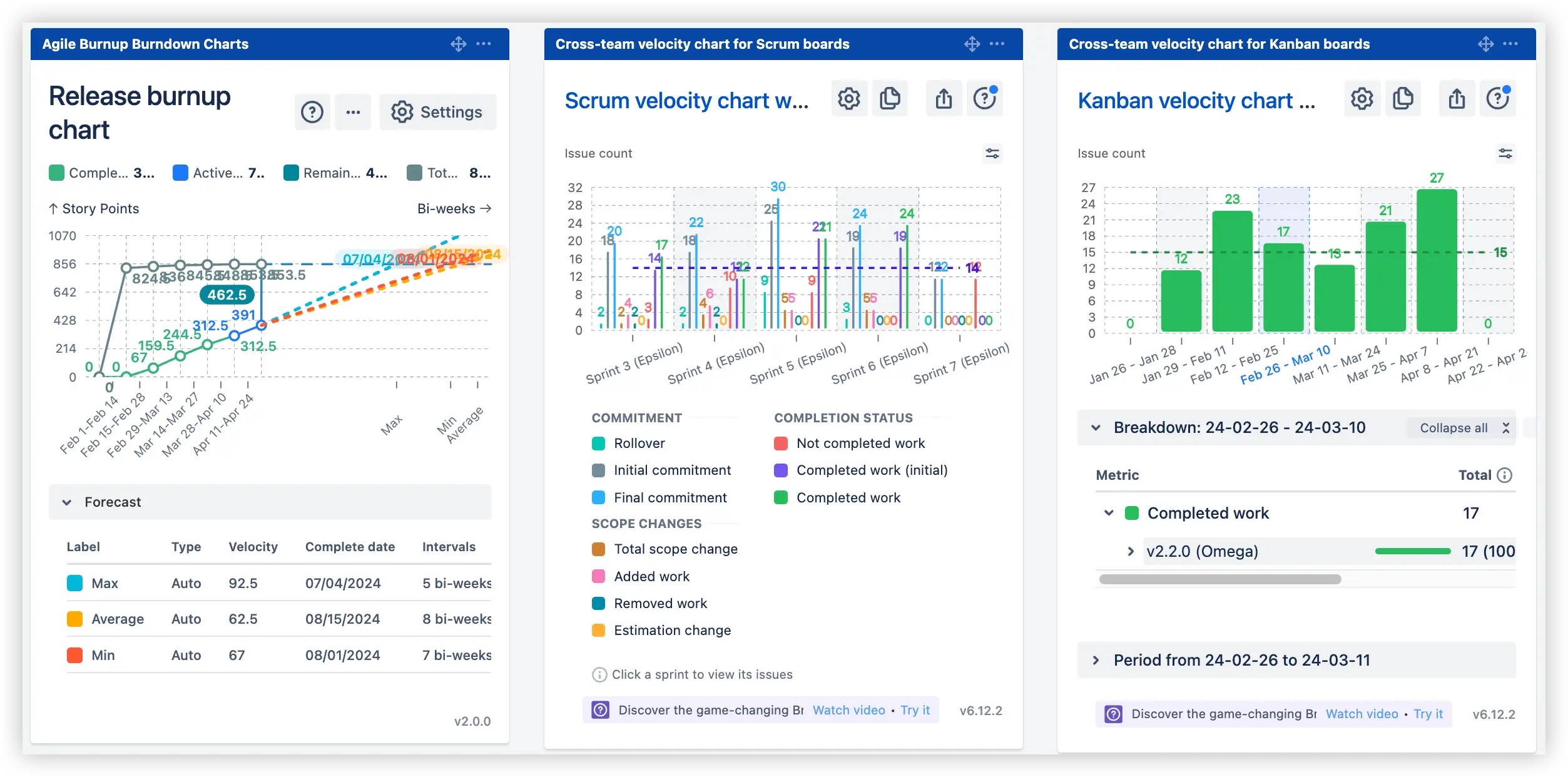Click the Scrum velocity chart copy icon
This screenshot has height=777, width=1568.
[890, 99]
